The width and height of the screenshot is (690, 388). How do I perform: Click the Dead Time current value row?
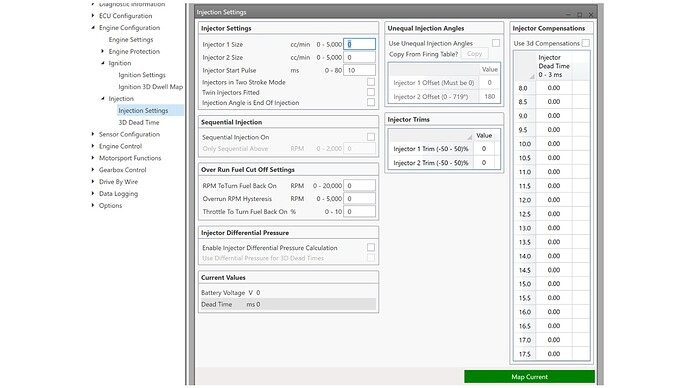[x=288, y=304]
